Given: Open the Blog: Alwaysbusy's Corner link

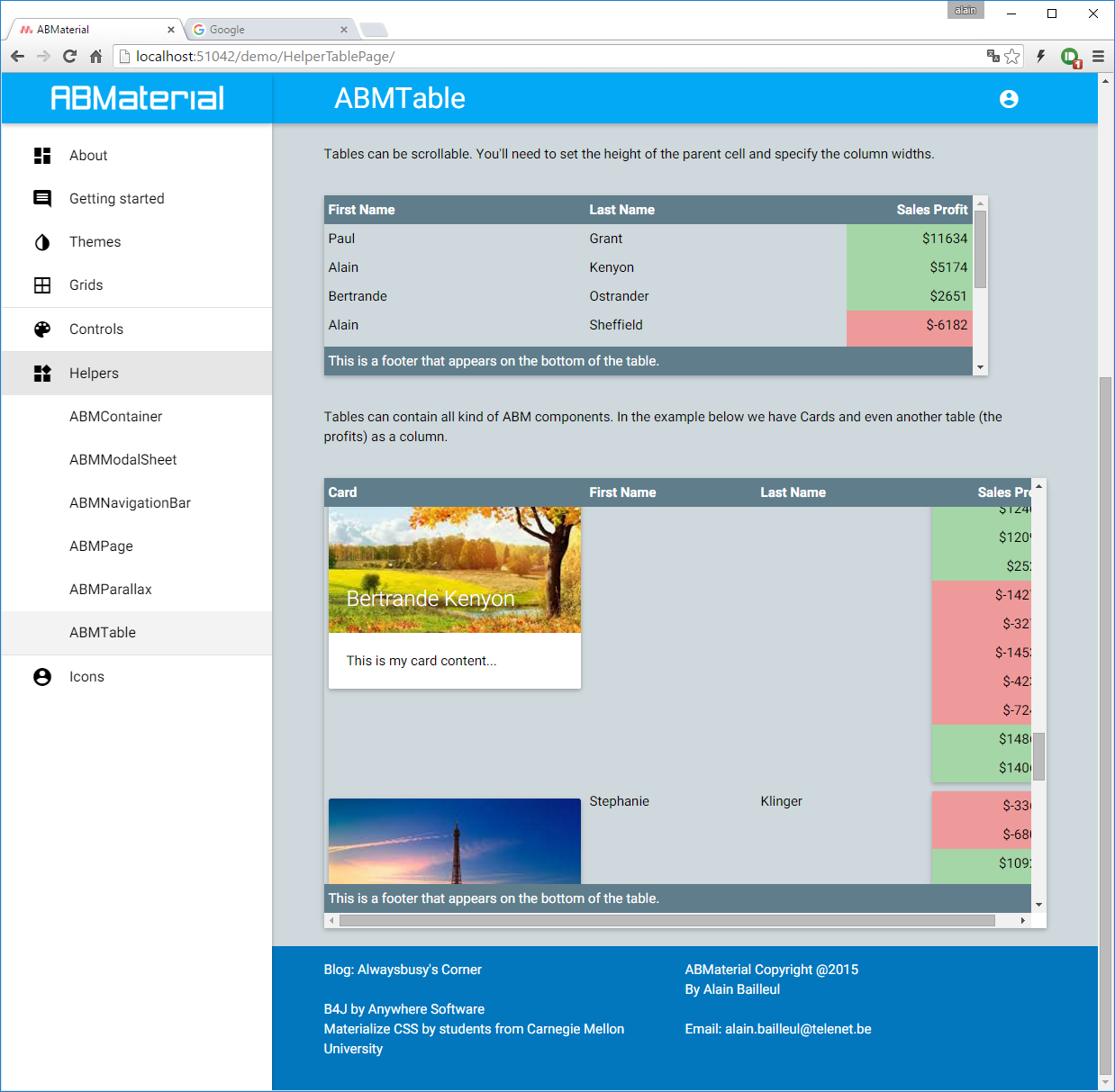Looking at the screenshot, I should 403,970.
